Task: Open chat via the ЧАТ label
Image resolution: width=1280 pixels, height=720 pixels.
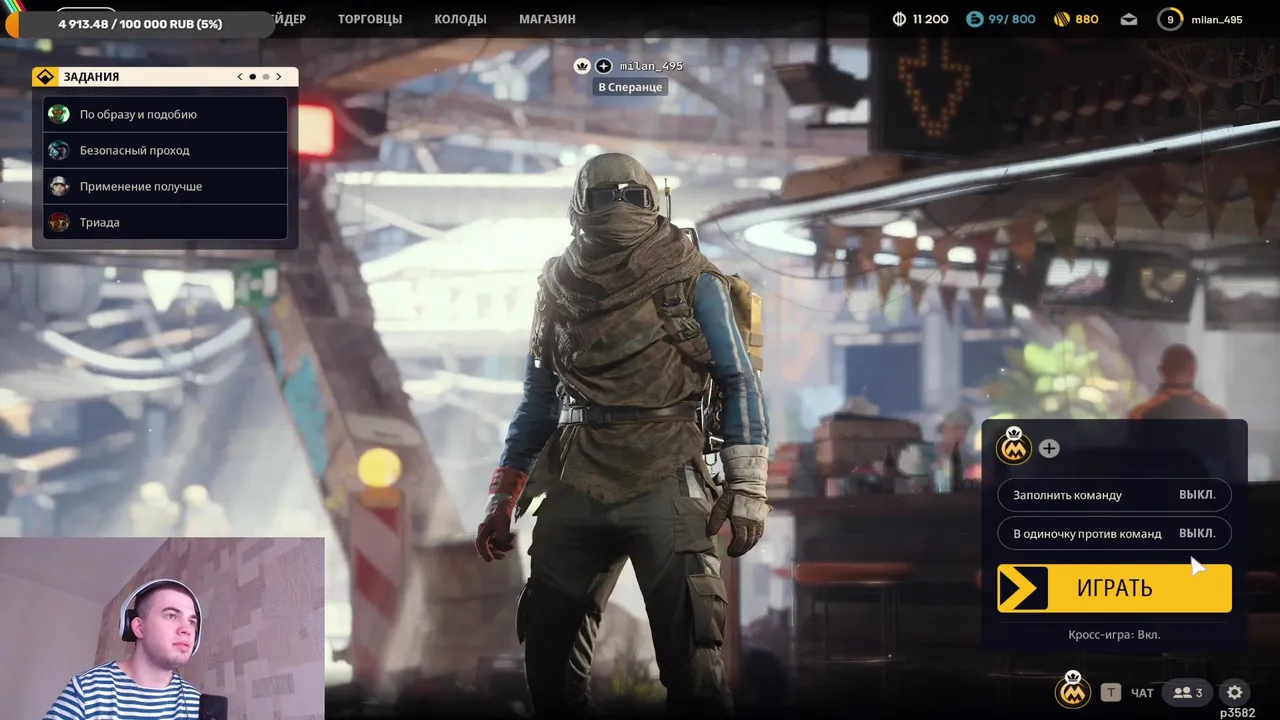Action: (x=1142, y=693)
